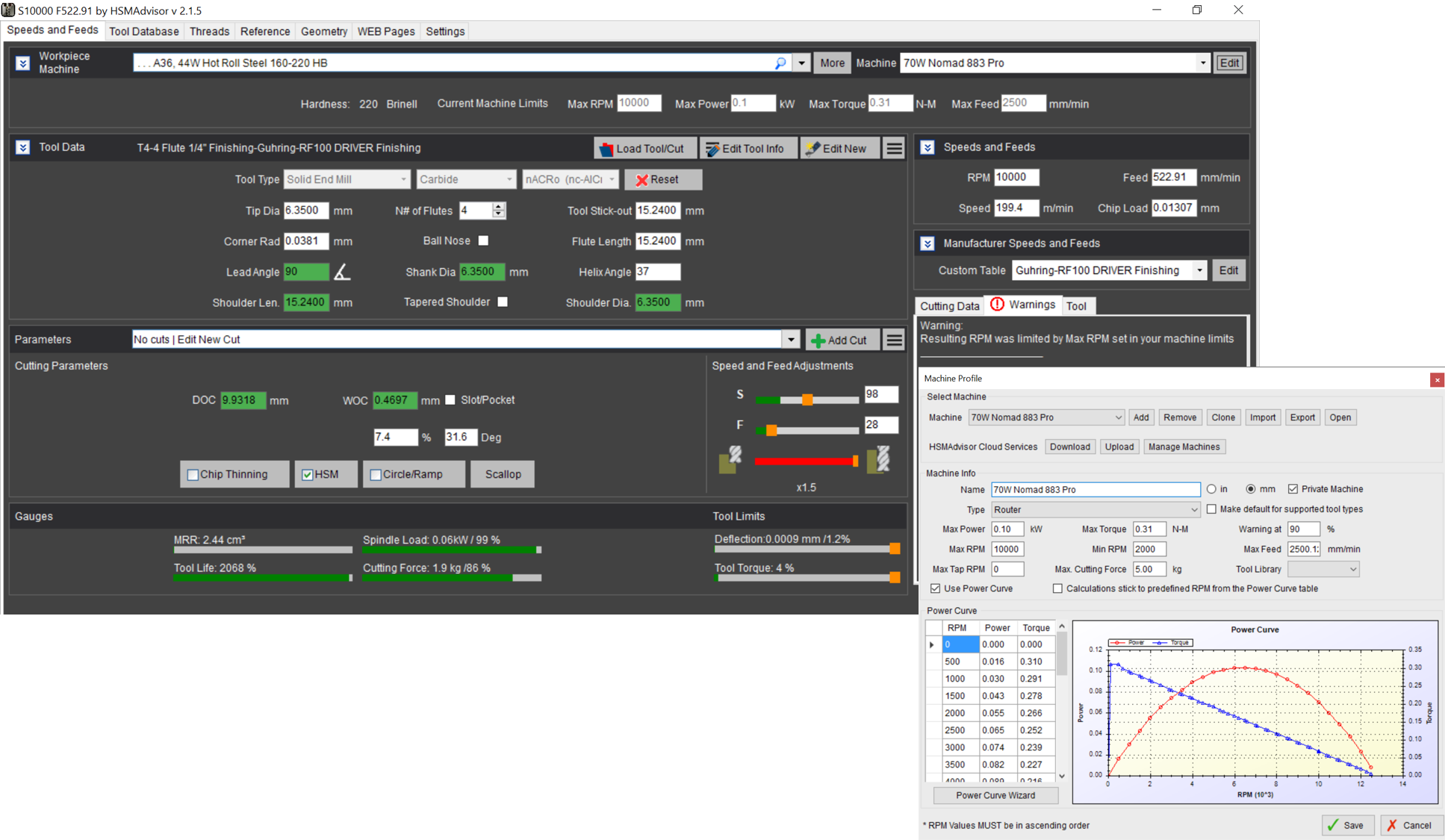The height and width of the screenshot is (840, 1445).
Task: Open Parameters hamburger menu icon
Action: pyautogui.click(x=894, y=340)
